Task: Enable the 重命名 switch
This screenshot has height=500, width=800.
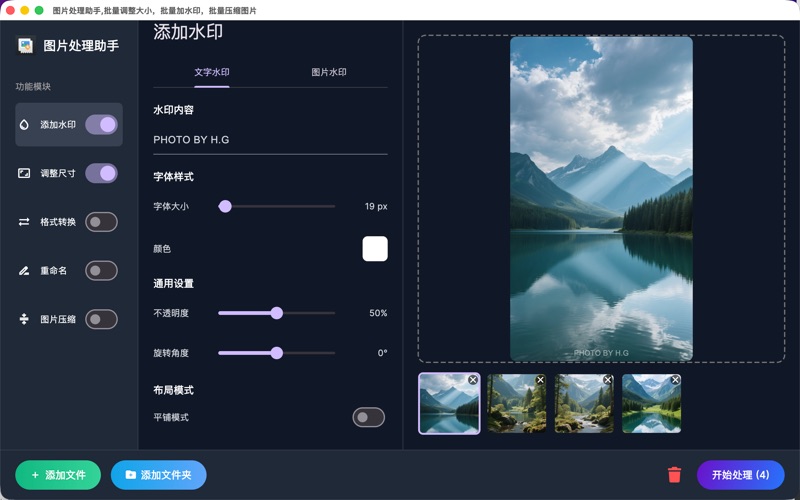Action: point(102,270)
